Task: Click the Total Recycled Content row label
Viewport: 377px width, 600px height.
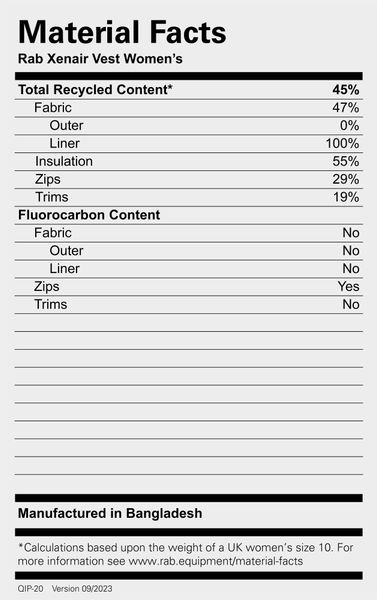Action: 95,90
